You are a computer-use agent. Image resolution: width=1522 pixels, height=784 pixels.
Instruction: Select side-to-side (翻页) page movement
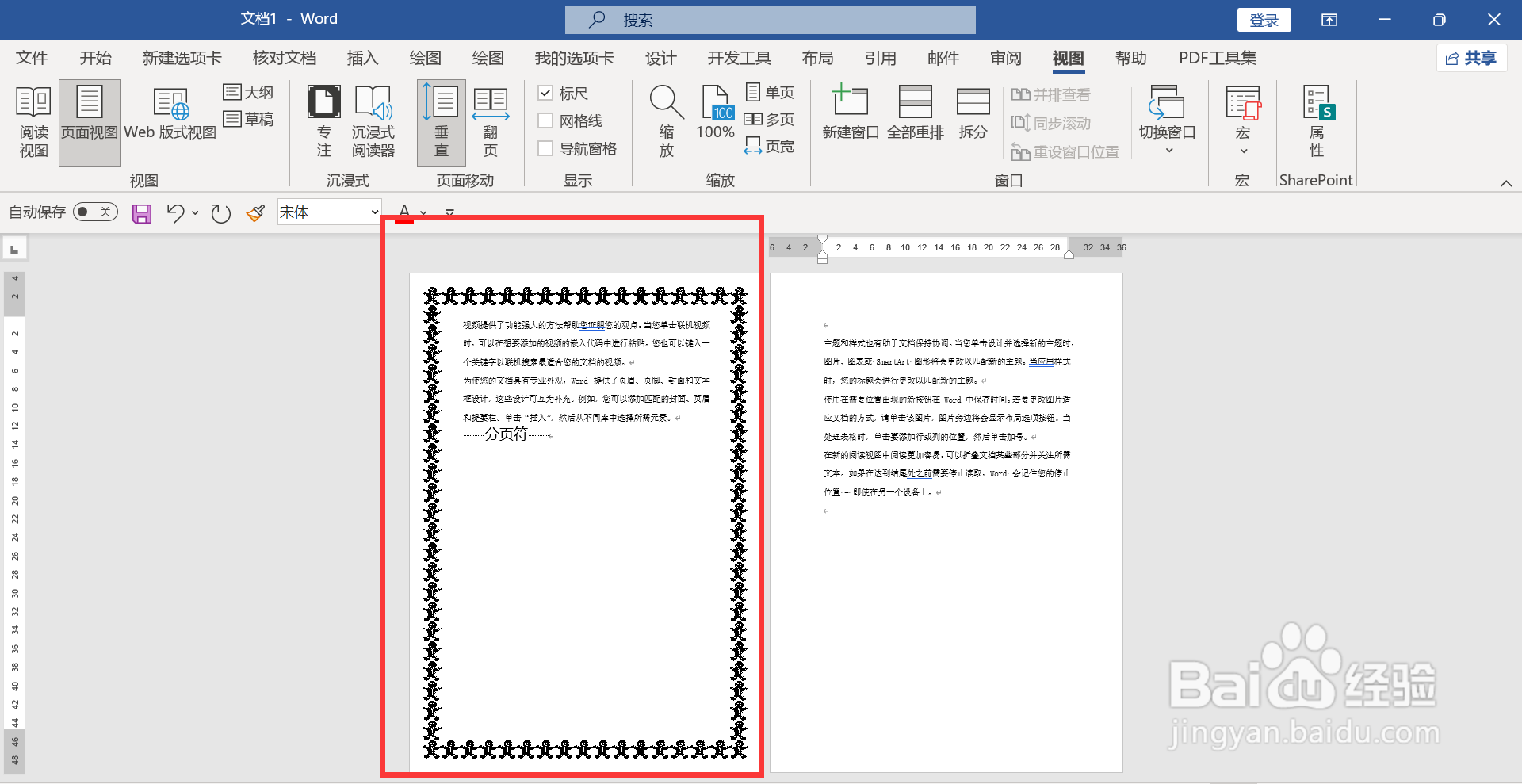click(x=491, y=121)
